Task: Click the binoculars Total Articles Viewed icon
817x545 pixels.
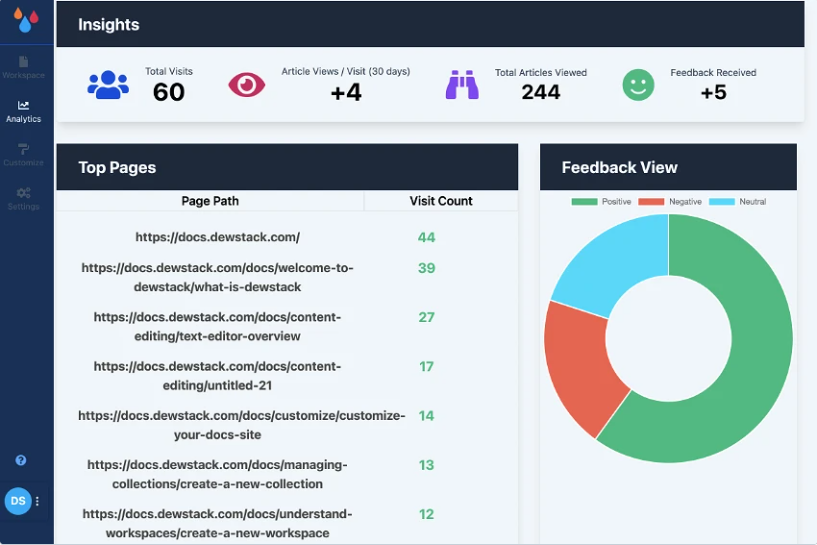Action: tap(462, 84)
